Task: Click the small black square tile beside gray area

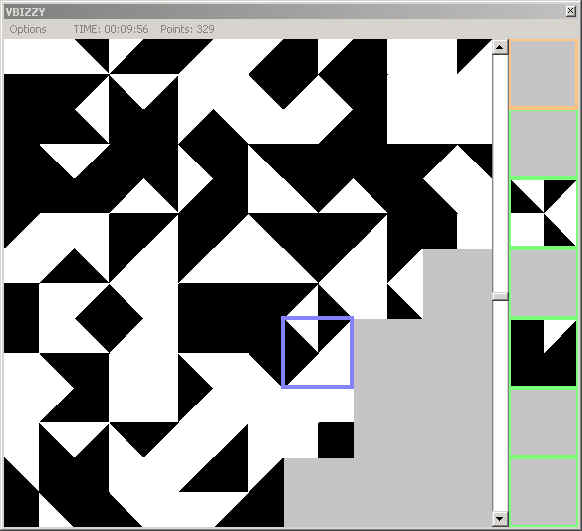Action: click(336, 440)
